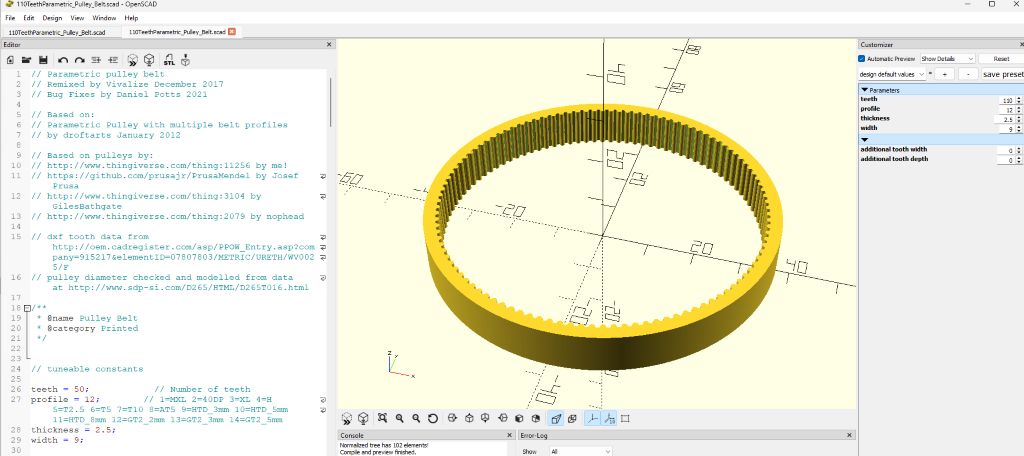
Task: Close the active scad file tab
Action: click(232, 31)
